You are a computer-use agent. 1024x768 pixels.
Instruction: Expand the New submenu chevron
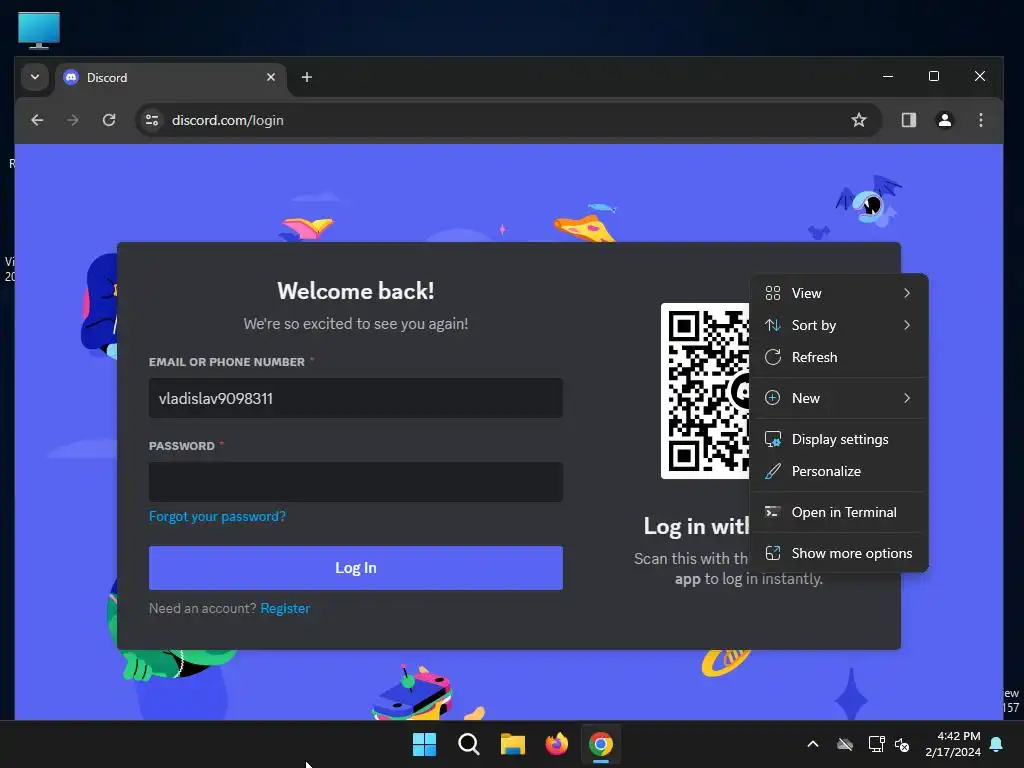click(907, 398)
